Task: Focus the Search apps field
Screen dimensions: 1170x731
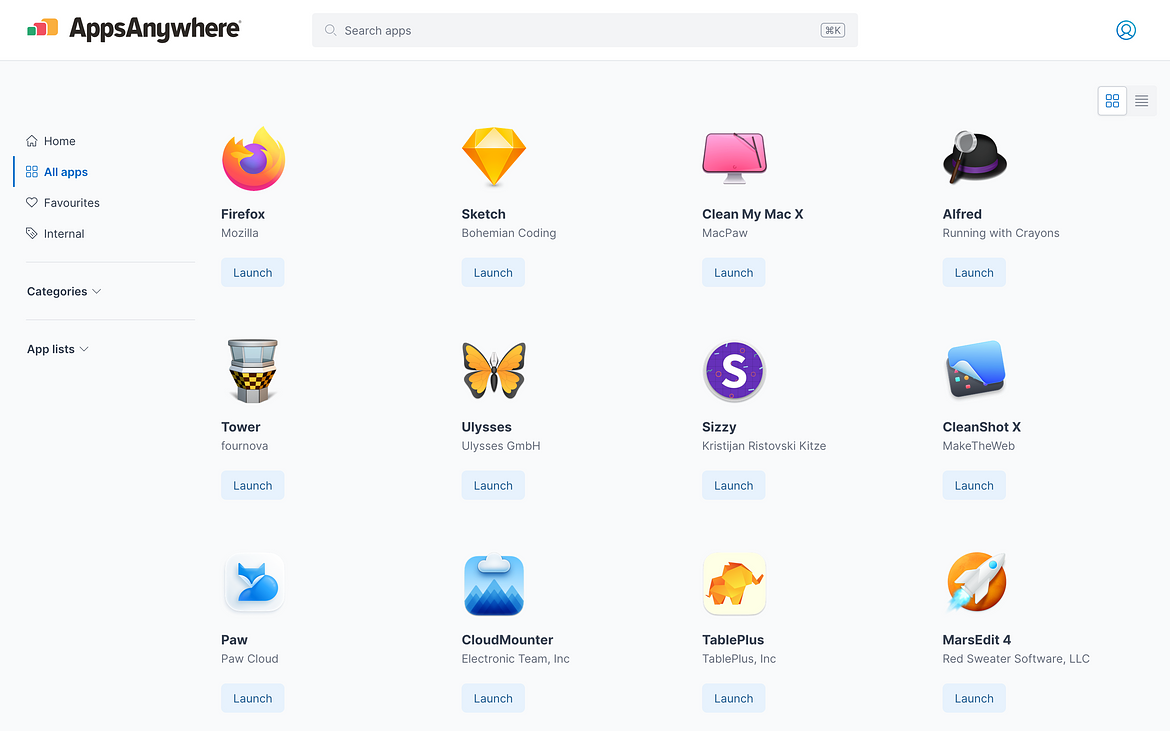Action: (584, 30)
